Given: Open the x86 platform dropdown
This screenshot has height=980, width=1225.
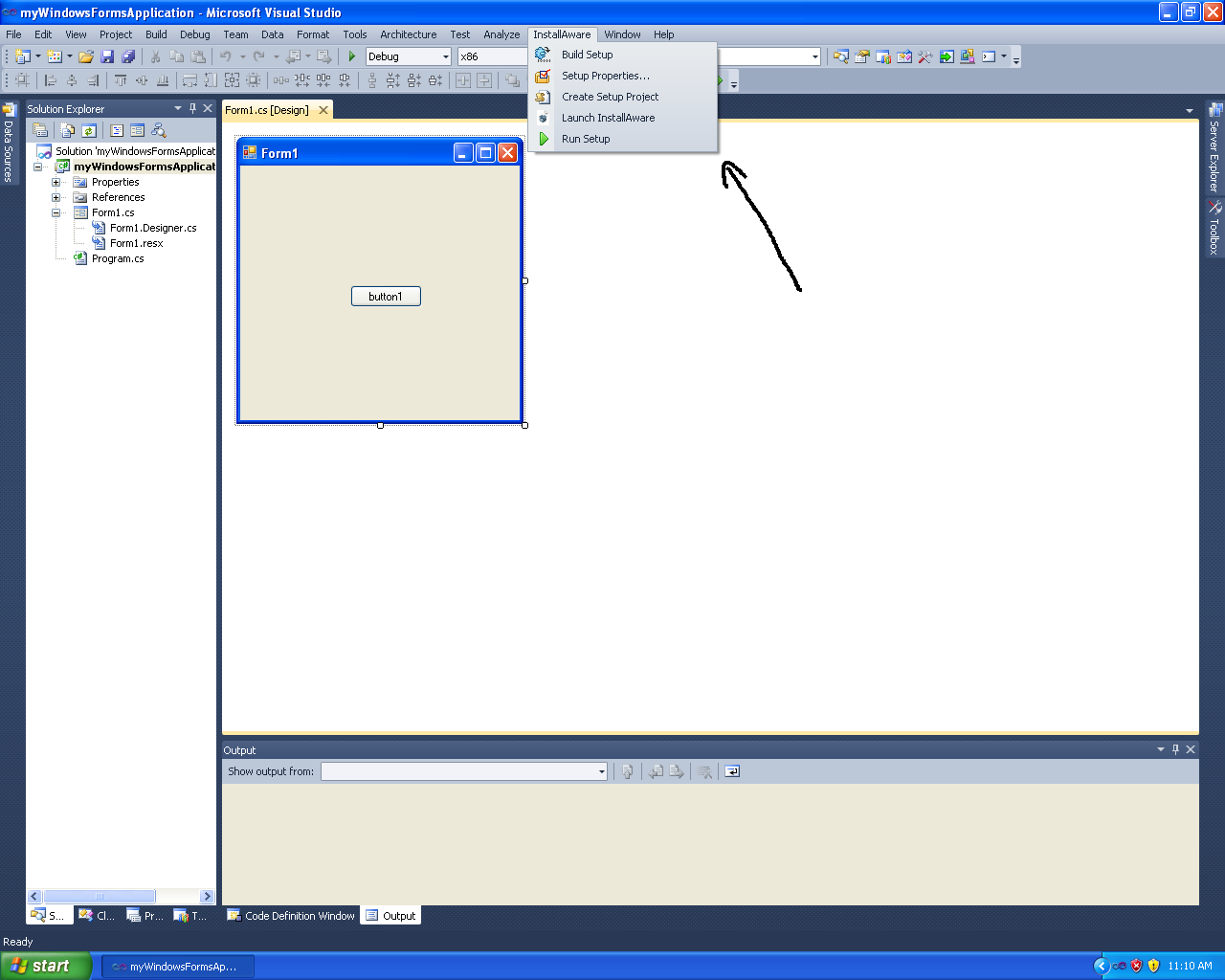Looking at the screenshot, I should 492,56.
